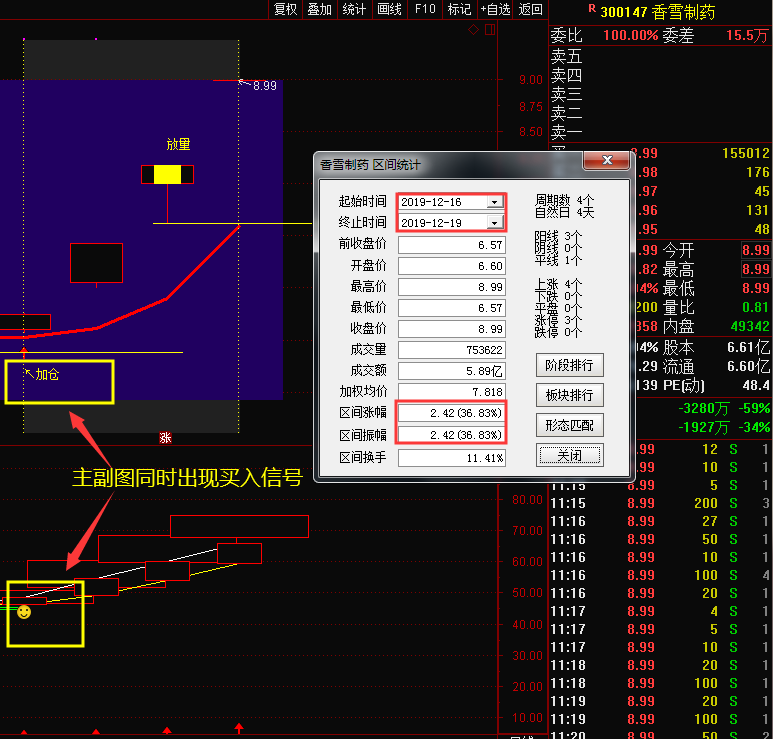
Task: Click the small rectangle panel icon above chart
Action: (x=489, y=30)
